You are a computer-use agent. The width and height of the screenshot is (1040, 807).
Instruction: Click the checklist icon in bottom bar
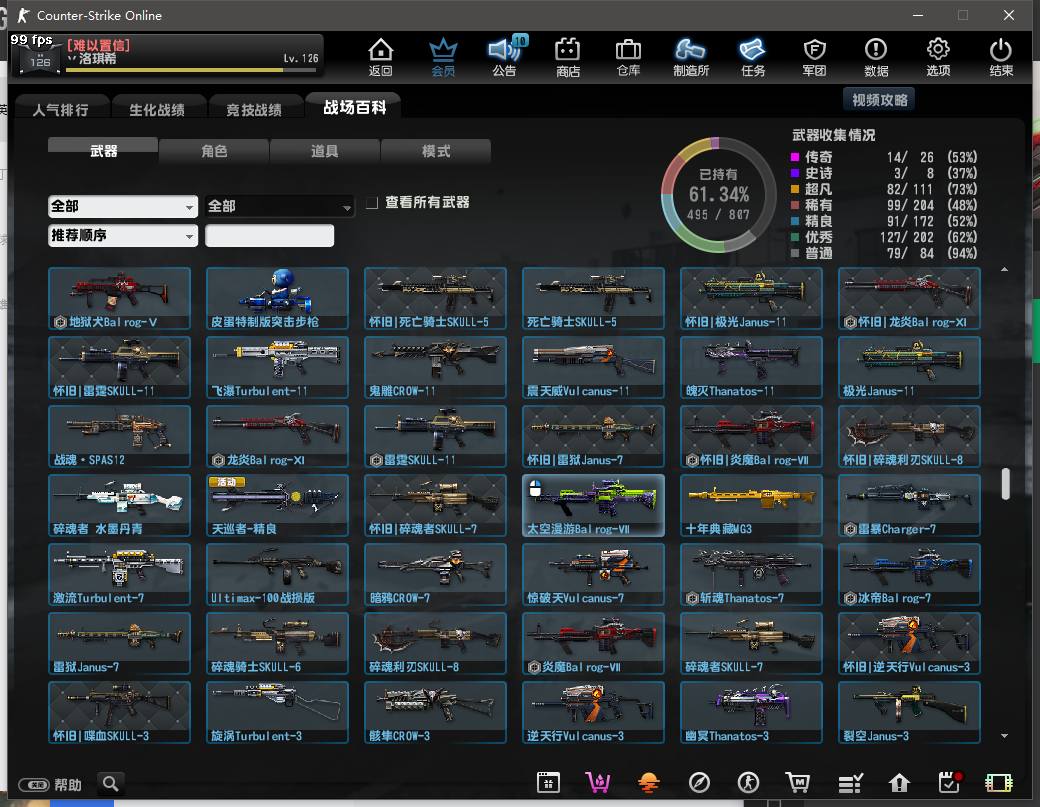[x=850, y=783]
